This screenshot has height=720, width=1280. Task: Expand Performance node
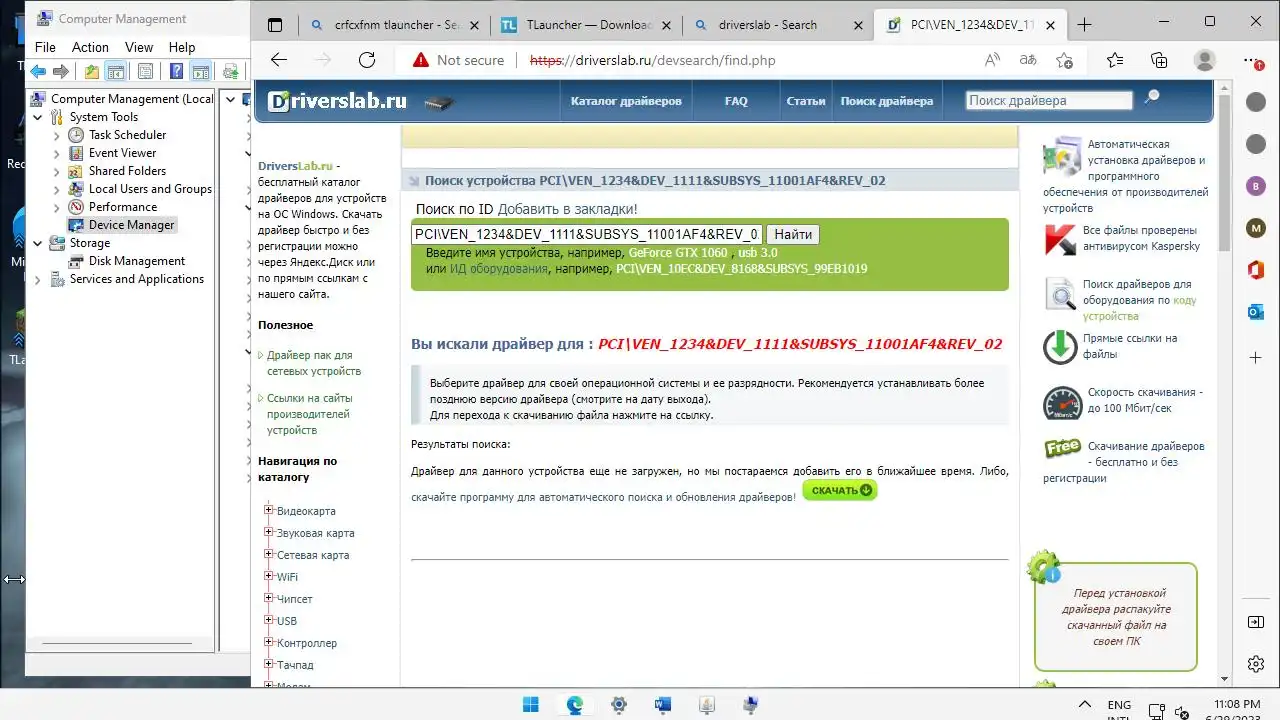[x=57, y=207]
